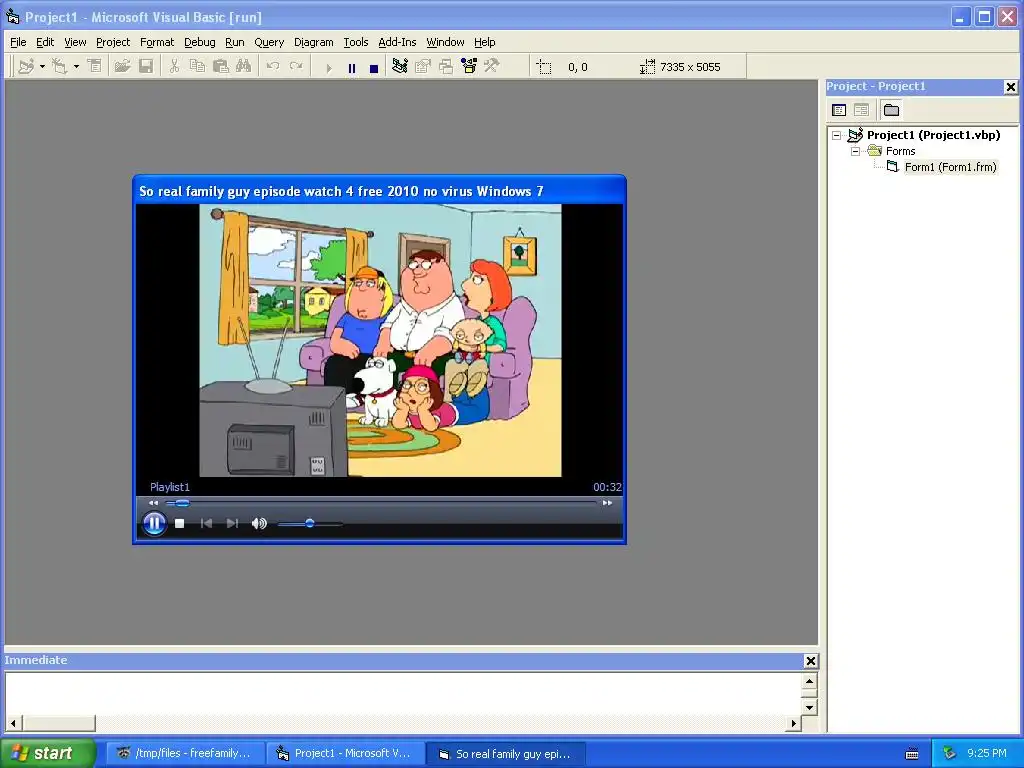Click the video seek bar position knob

182,503
